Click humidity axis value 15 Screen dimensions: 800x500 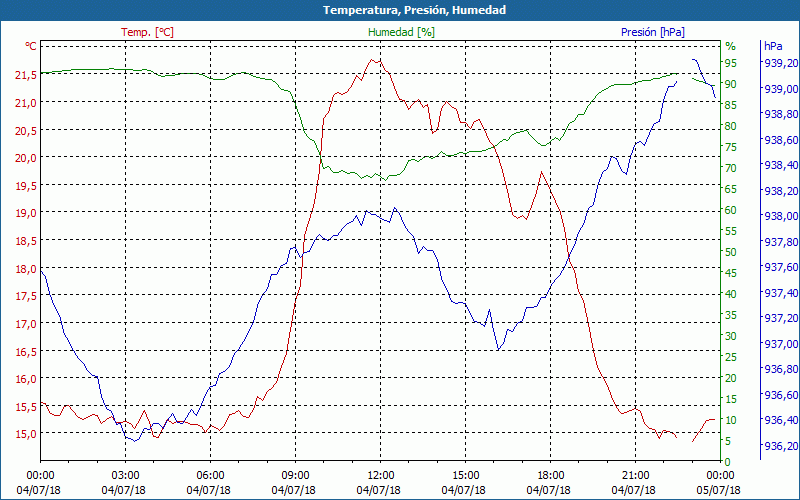click(x=731, y=399)
